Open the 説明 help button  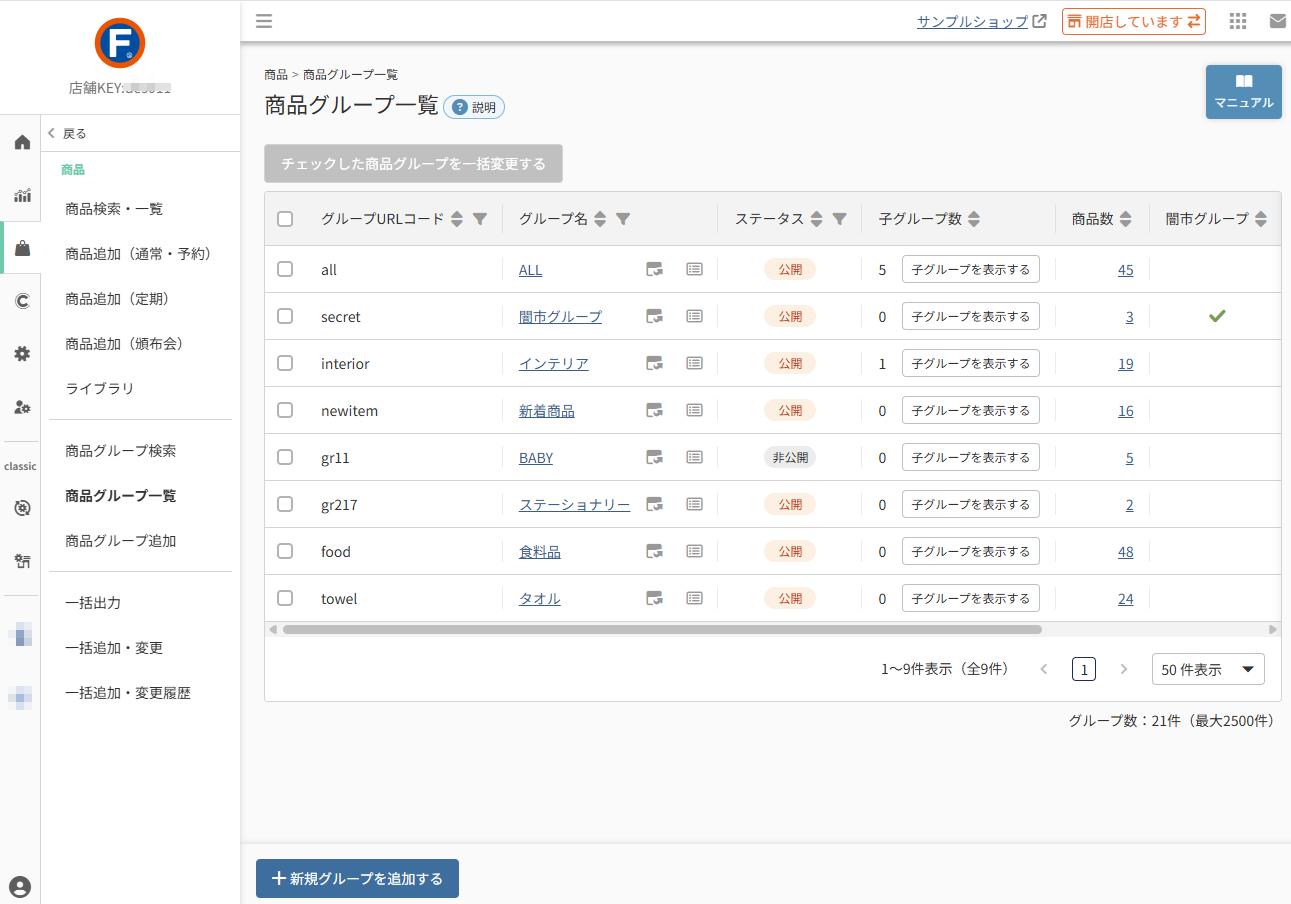(474, 107)
